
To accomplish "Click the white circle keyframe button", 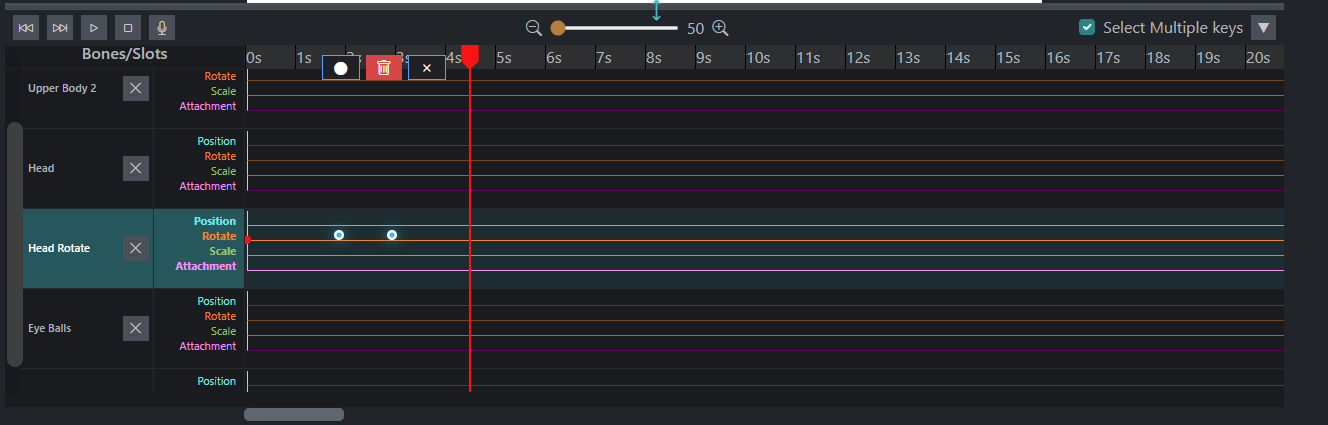I will (340, 68).
